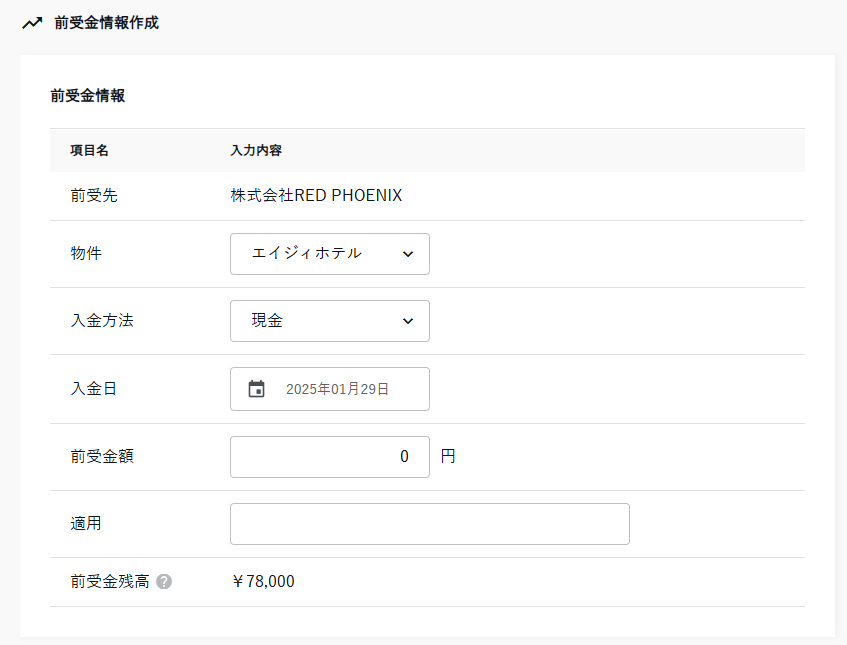Click the trend arrow icon in header
Viewport: 847px width, 645px height.
tap(32, 23)
